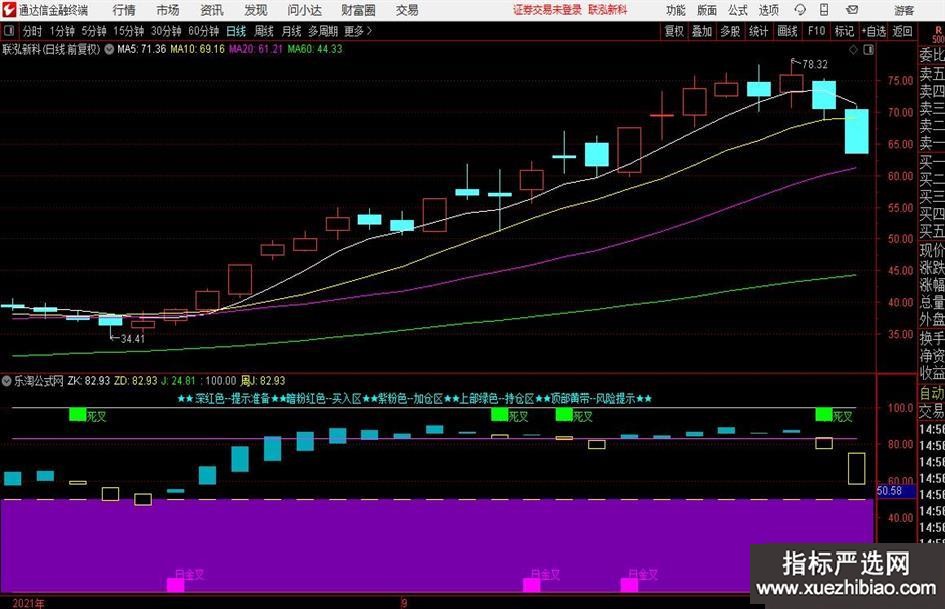Click the 标记 mark button

tap(844, 31)
